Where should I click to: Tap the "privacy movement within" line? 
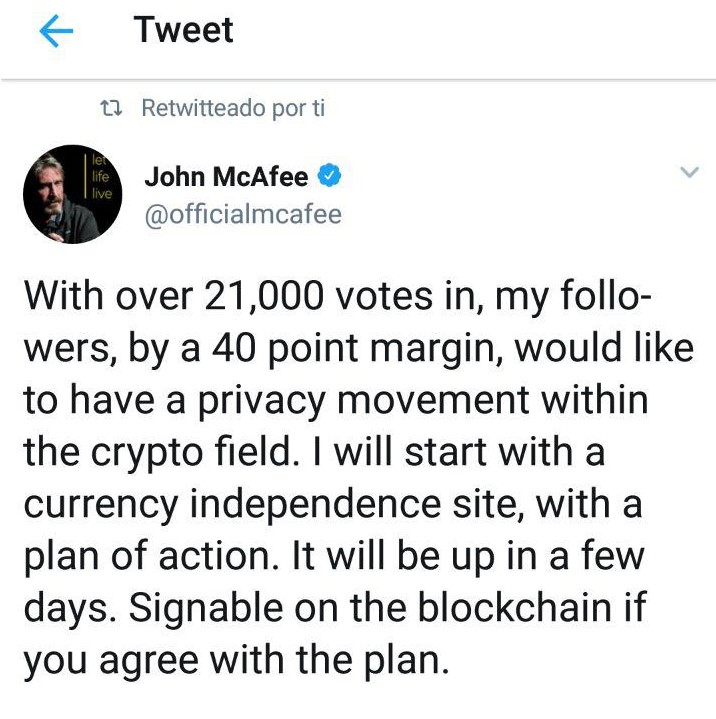tap(336, 401)
